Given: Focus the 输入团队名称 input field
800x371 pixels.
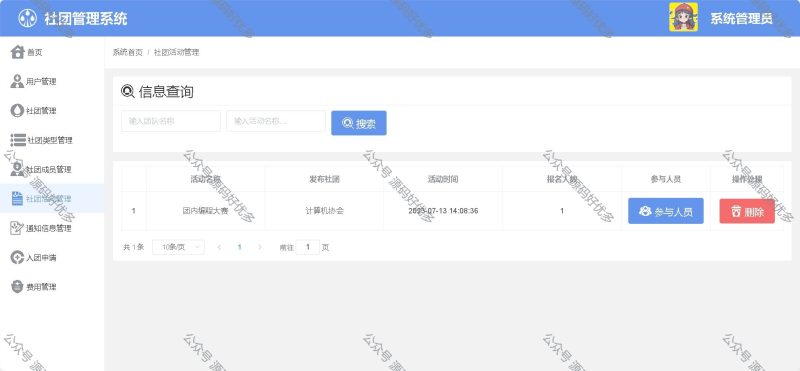Looking at the screenshot, I should click(171, 121).
